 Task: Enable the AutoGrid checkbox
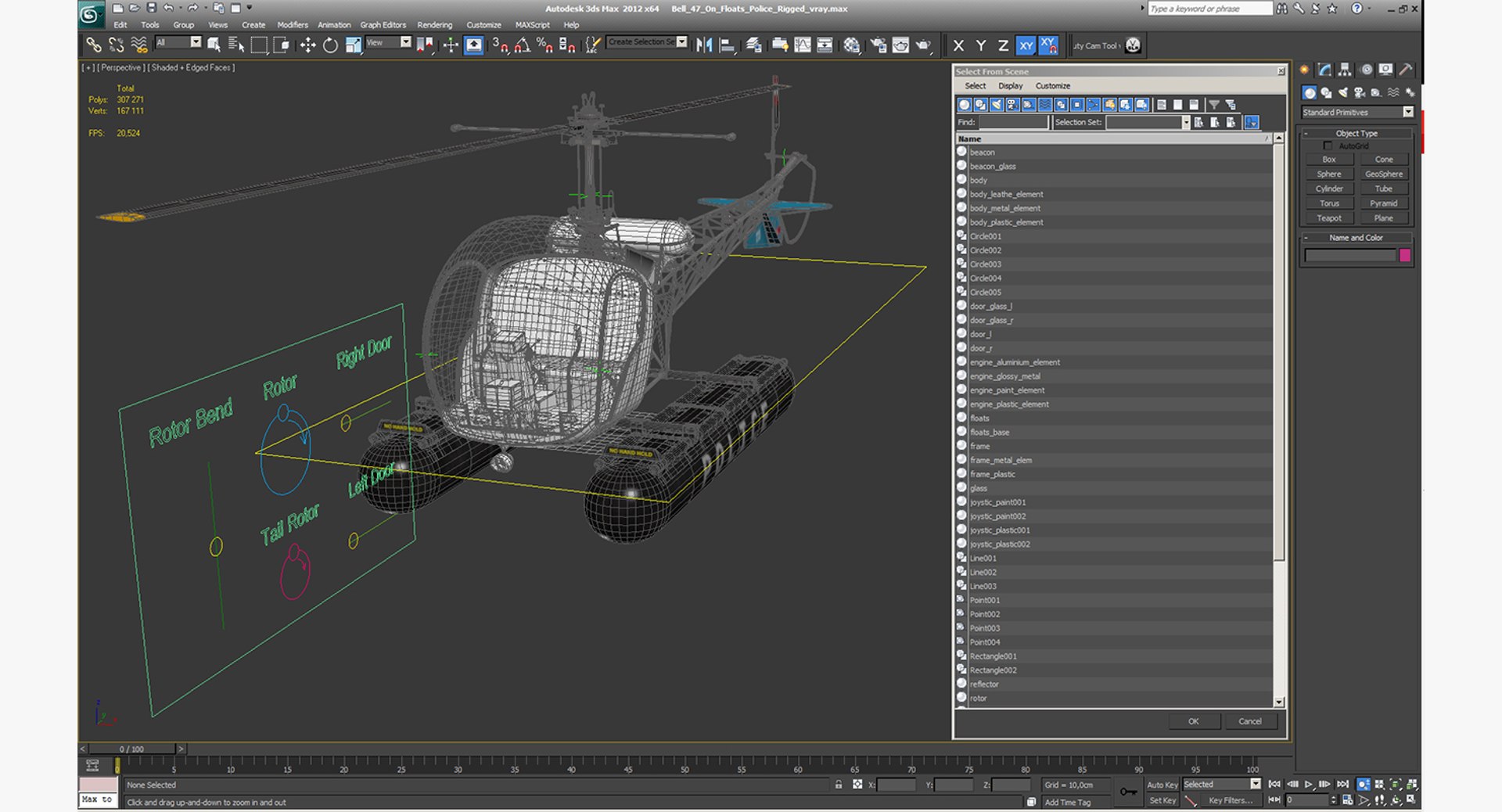pyautogui.click(x=1328, y=146)
